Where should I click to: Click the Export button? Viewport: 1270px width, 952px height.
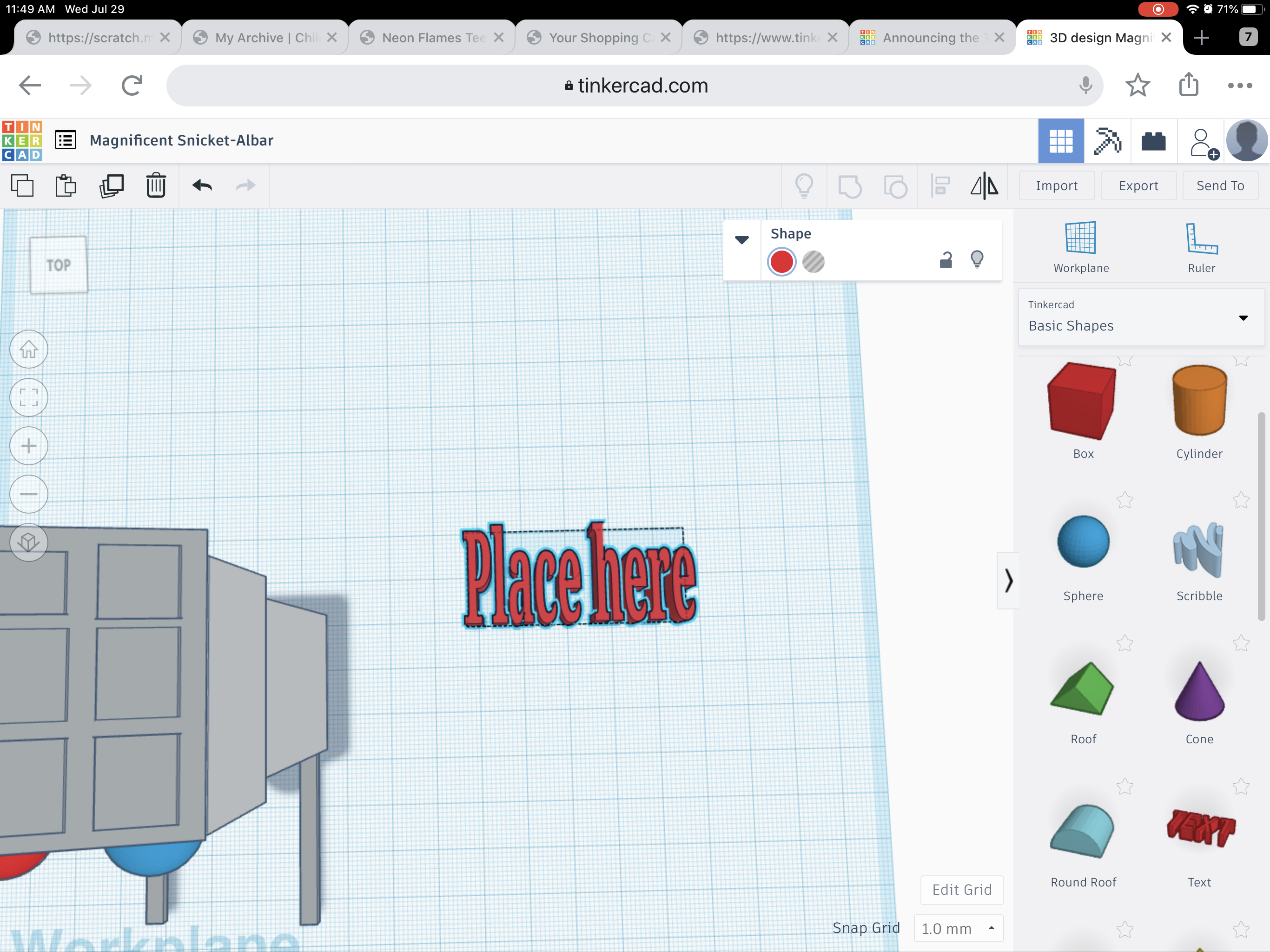tap(1138, 185)
